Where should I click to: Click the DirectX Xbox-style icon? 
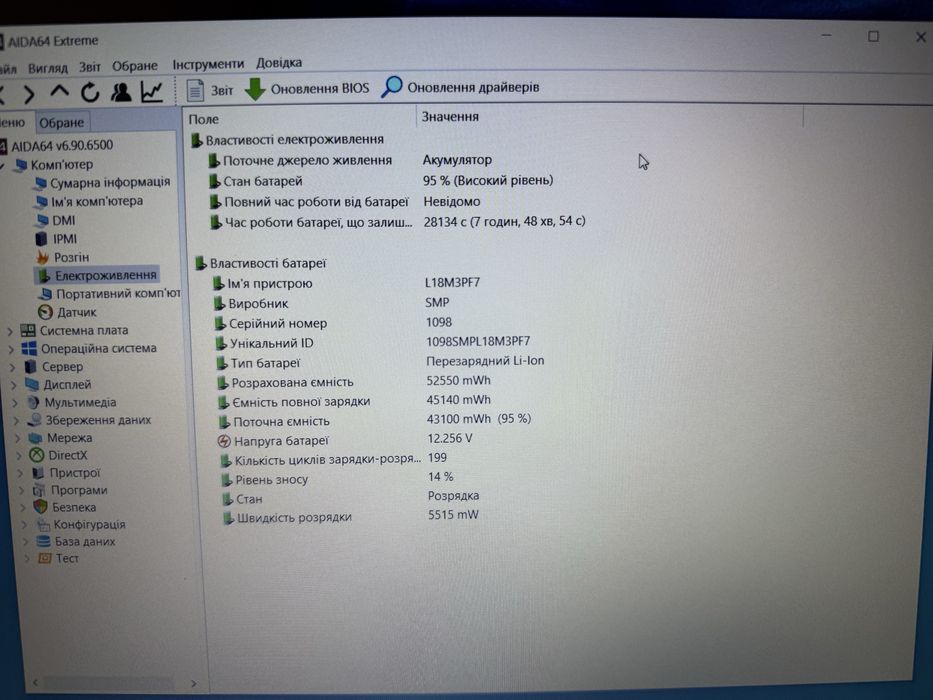(37, 455)
